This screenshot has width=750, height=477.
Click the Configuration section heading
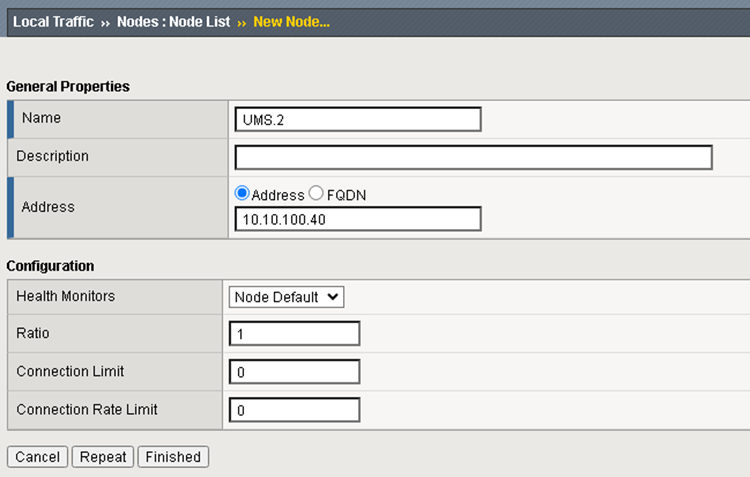pos(50,266)
